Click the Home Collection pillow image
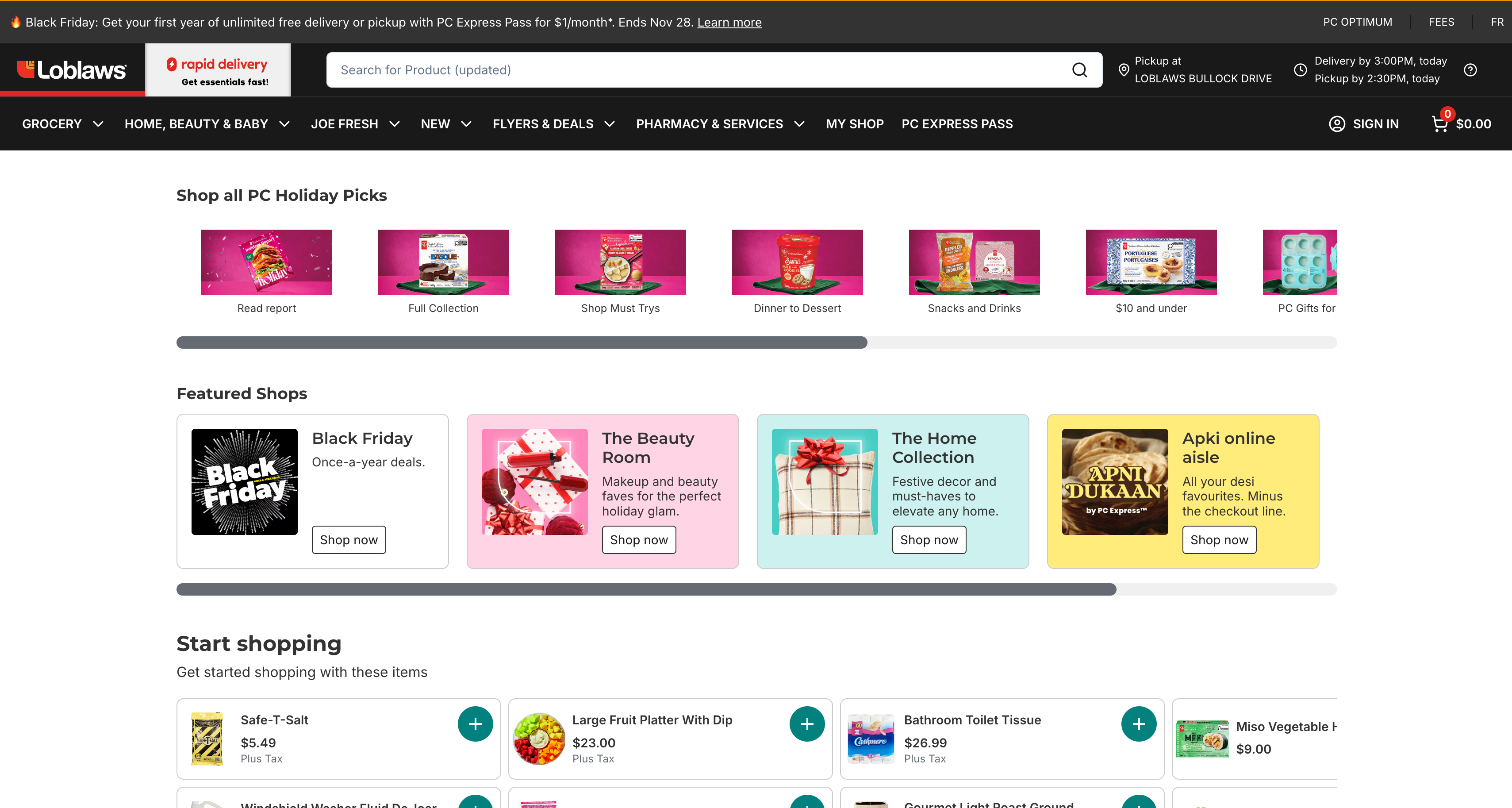 (825, 481)
